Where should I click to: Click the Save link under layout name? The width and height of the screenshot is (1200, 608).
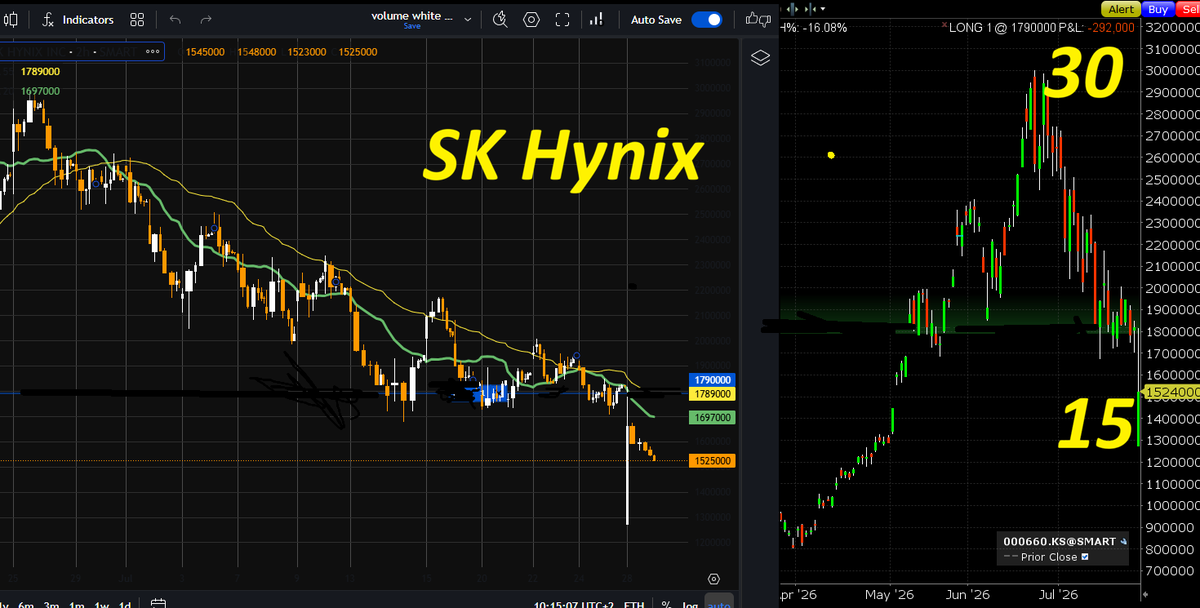click(x=412, y=27)
